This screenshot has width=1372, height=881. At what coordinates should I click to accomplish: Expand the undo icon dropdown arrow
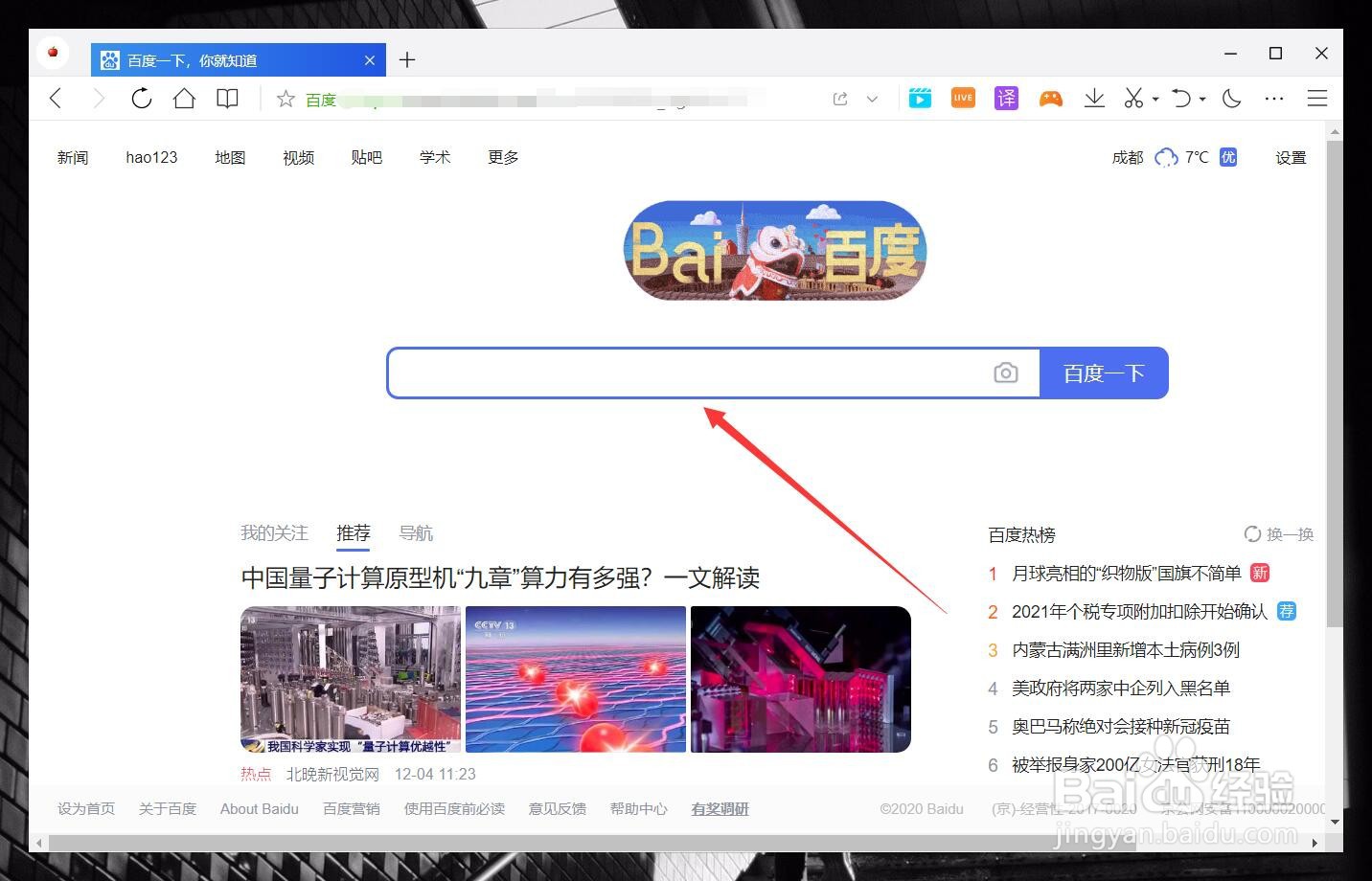click(1202, 99)
